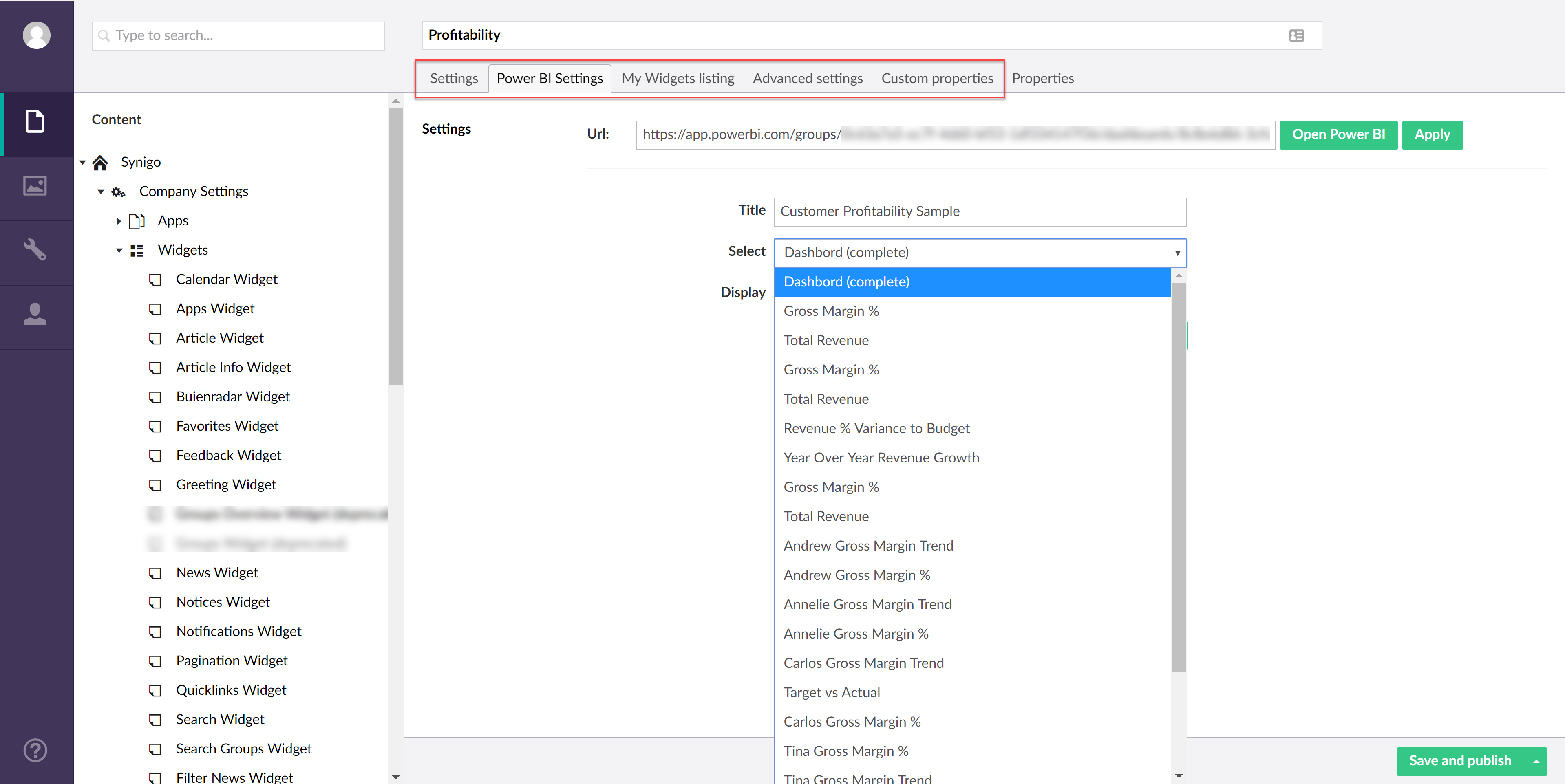
Task: Choose Revenue % Variance to Budget option
Action: [x=972, y=429]
